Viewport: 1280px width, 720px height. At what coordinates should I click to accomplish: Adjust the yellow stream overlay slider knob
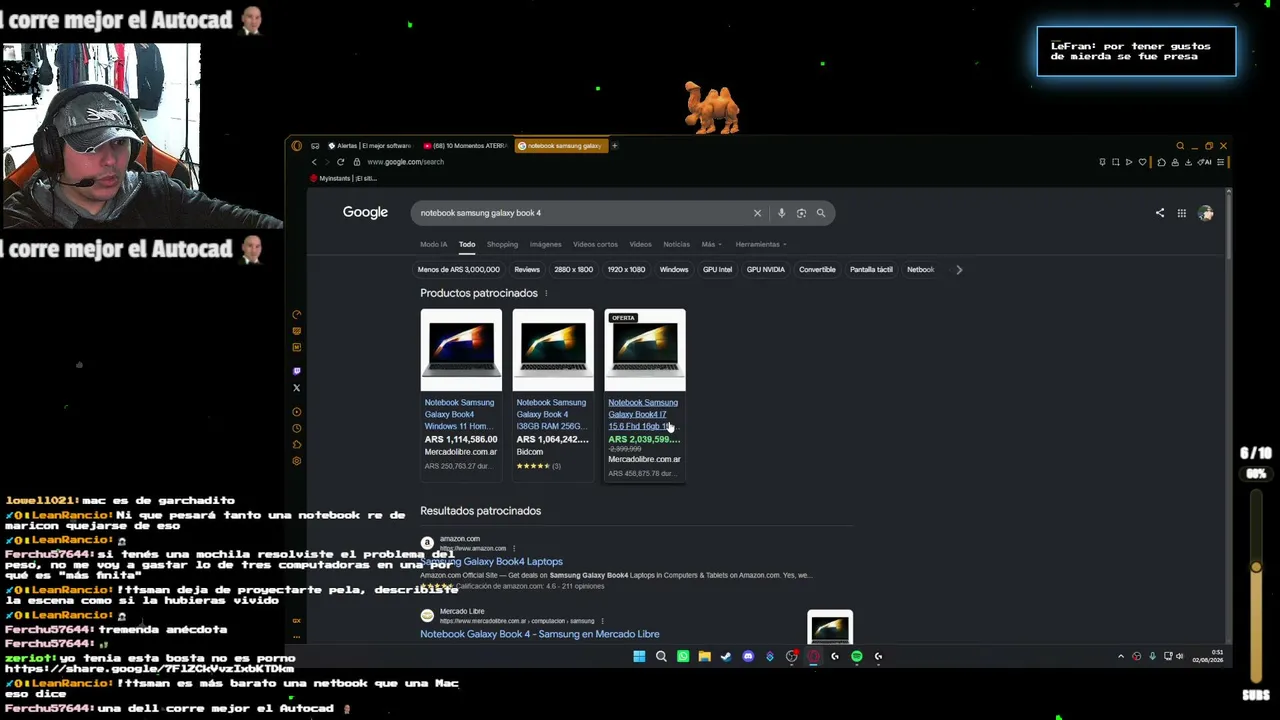tap(1256, 567)
